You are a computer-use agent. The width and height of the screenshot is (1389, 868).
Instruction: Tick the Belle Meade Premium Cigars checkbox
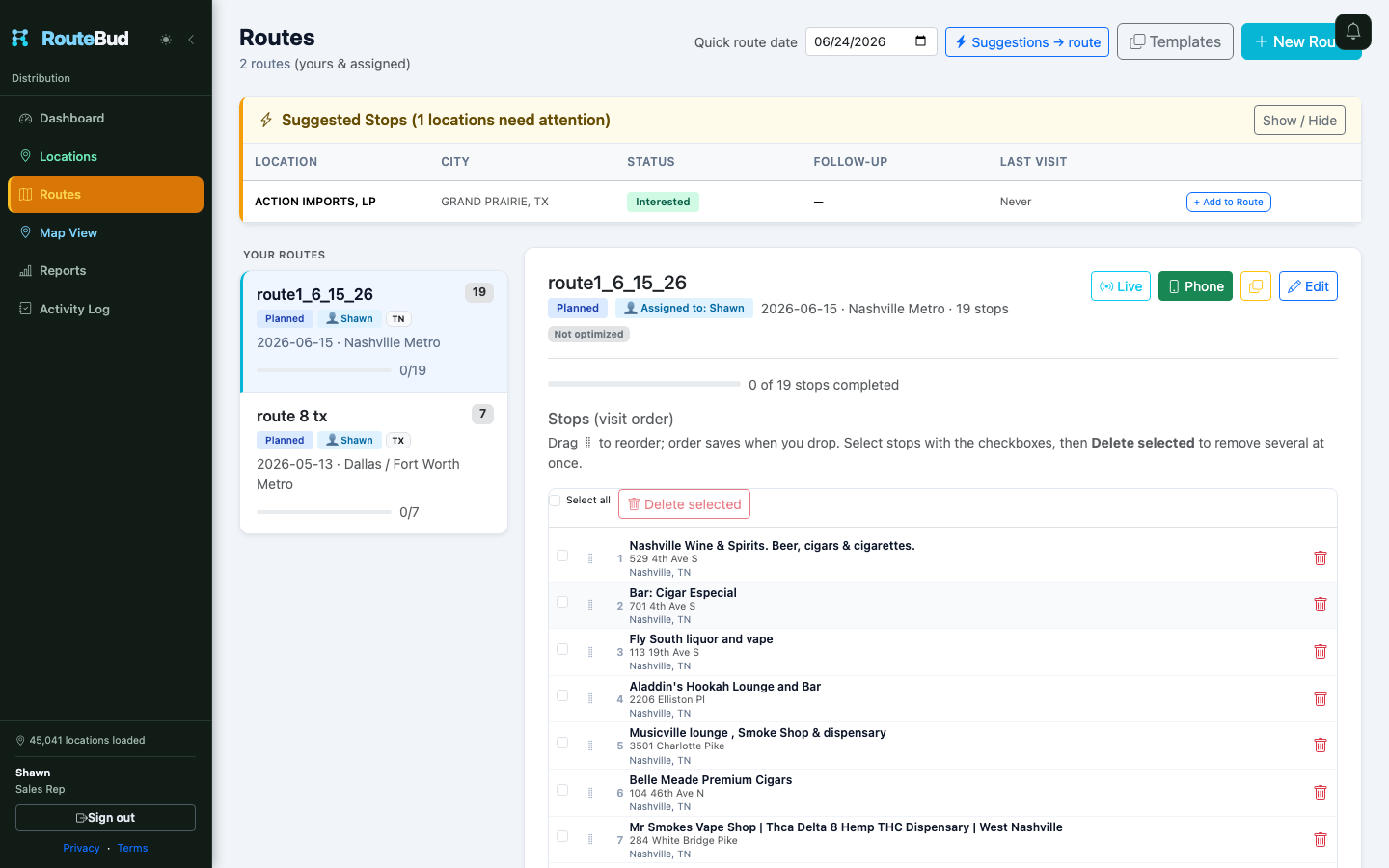562,790
